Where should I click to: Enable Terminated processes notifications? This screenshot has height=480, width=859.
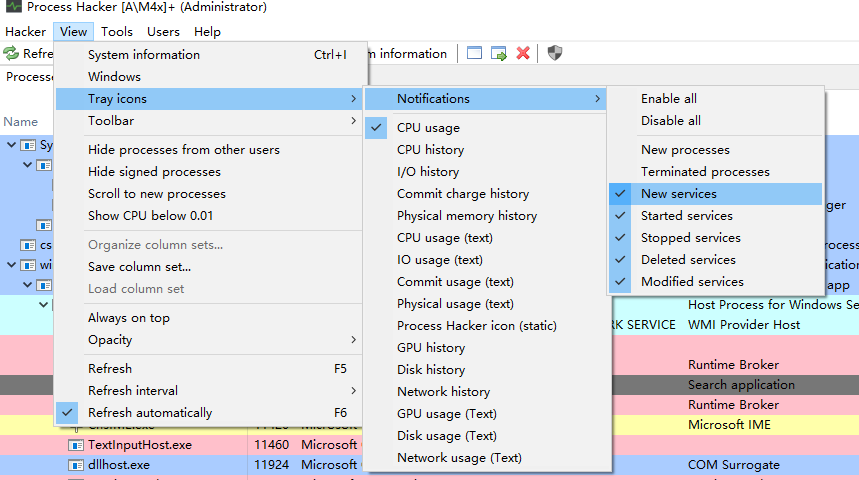715,172
